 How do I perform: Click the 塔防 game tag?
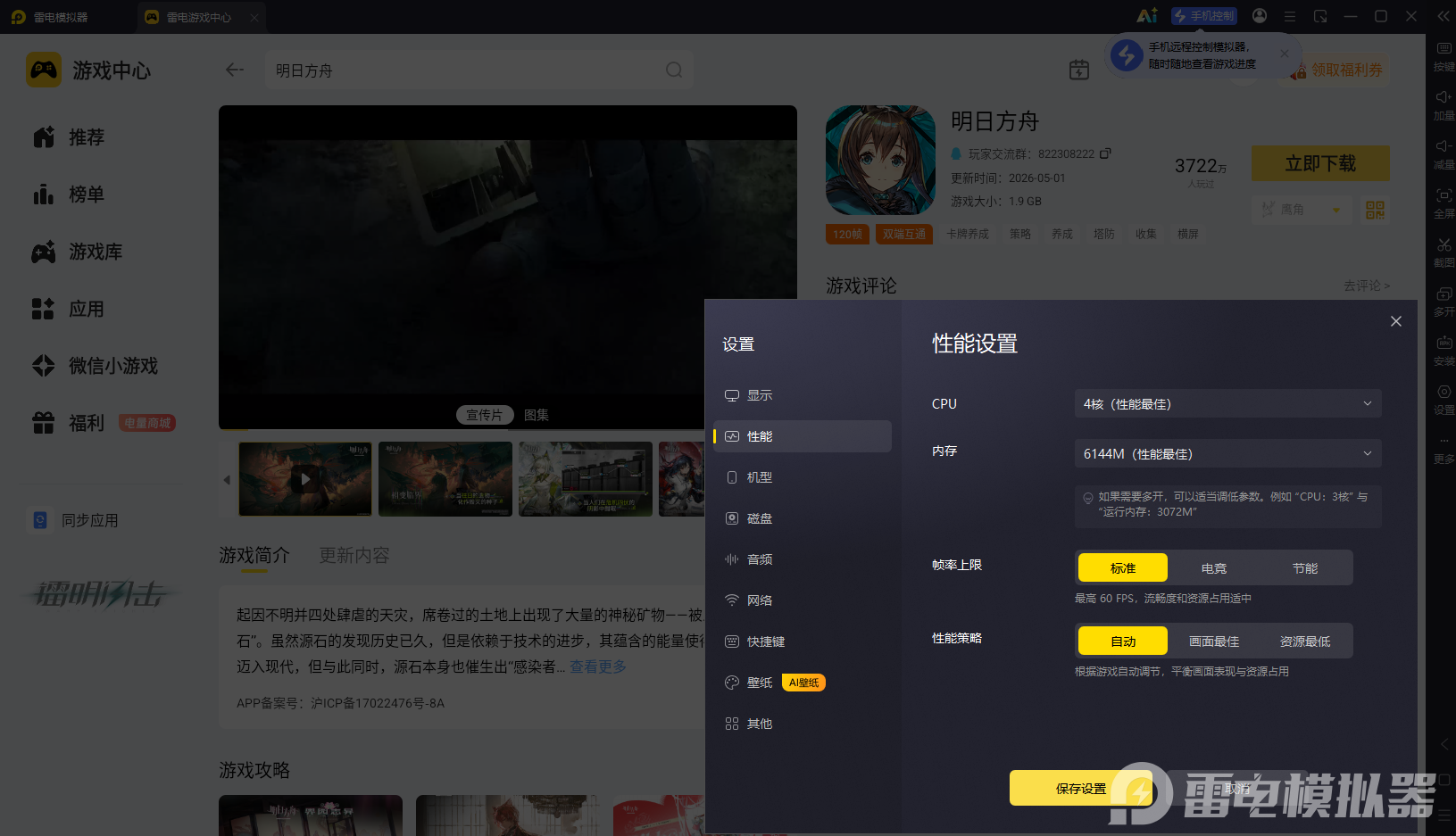click(x=1104, y=234)
